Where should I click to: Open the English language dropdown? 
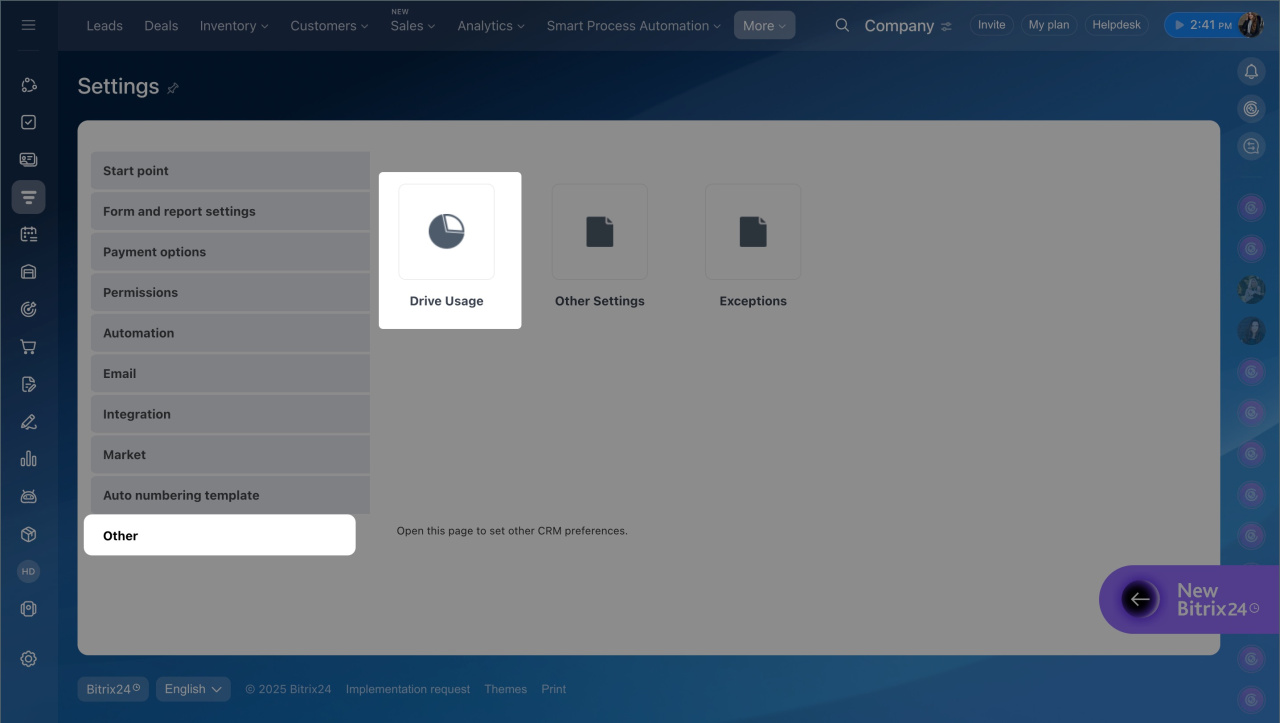[193, 689]
